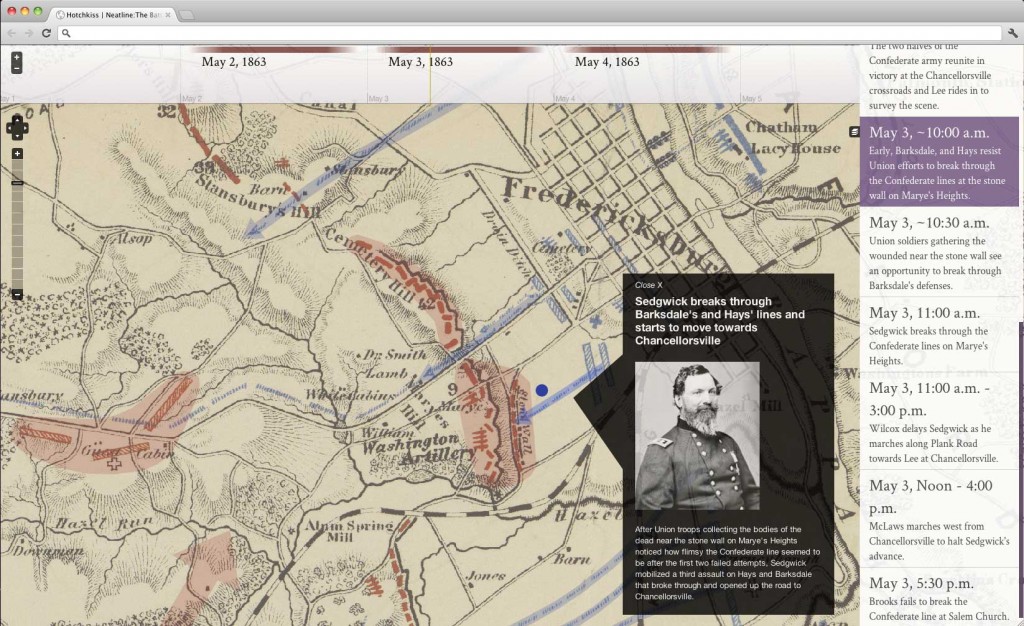This screenshot has height=626, width=1024.
Task: Open the May 3, Noon - 4:00 p.m. event
Action: 938,519
